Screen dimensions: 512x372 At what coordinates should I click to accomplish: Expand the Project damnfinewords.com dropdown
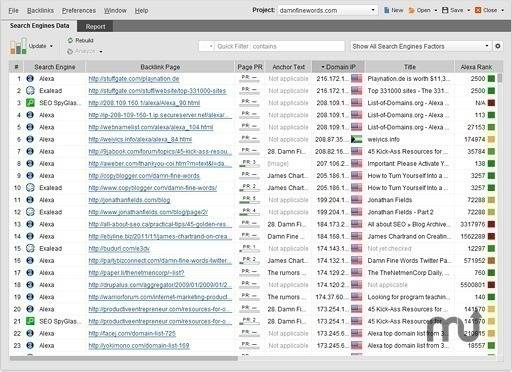pos(373,10)
